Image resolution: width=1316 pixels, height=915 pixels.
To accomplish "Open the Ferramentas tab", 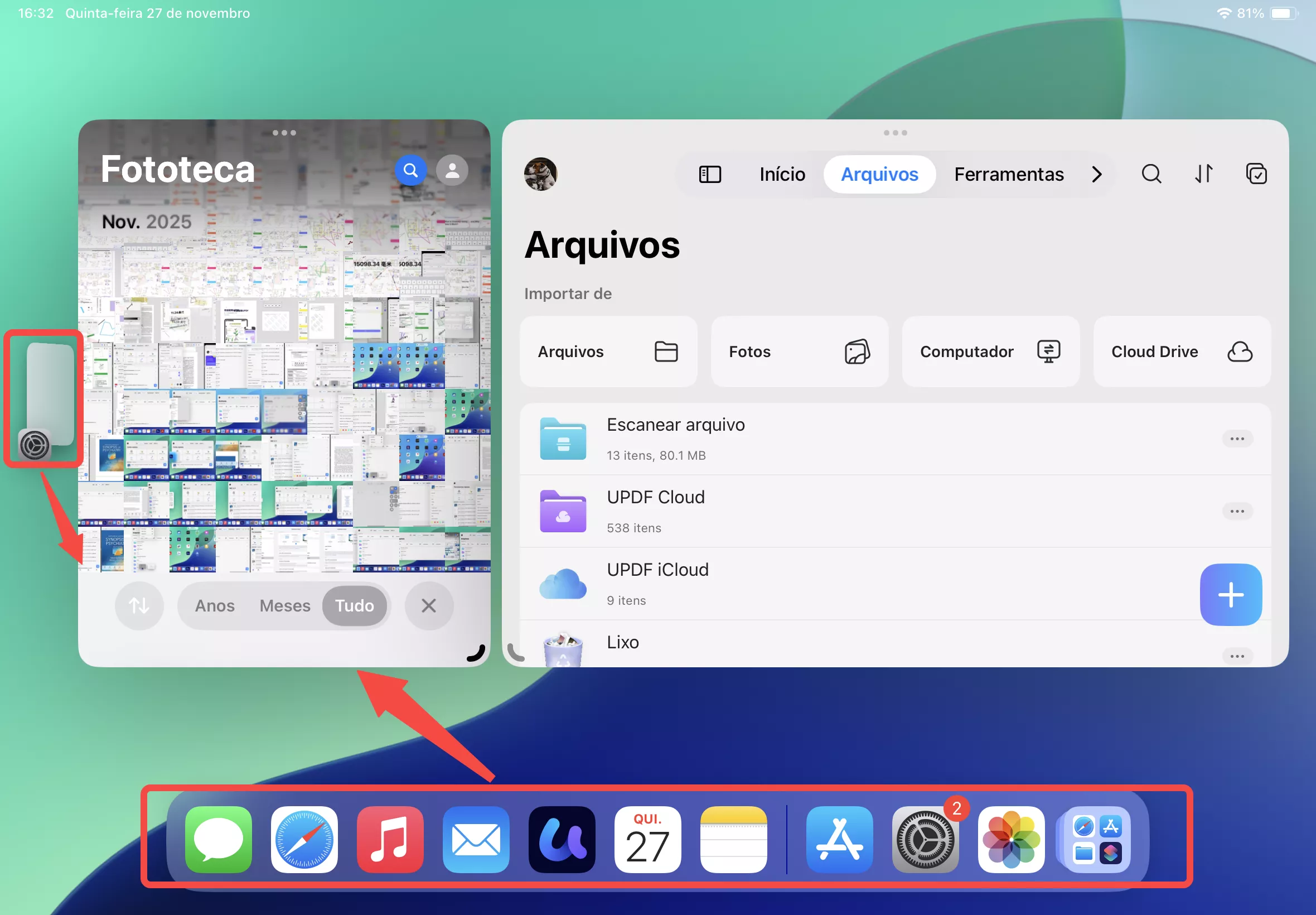I will pyautogui.click(x=1008, y=174).
